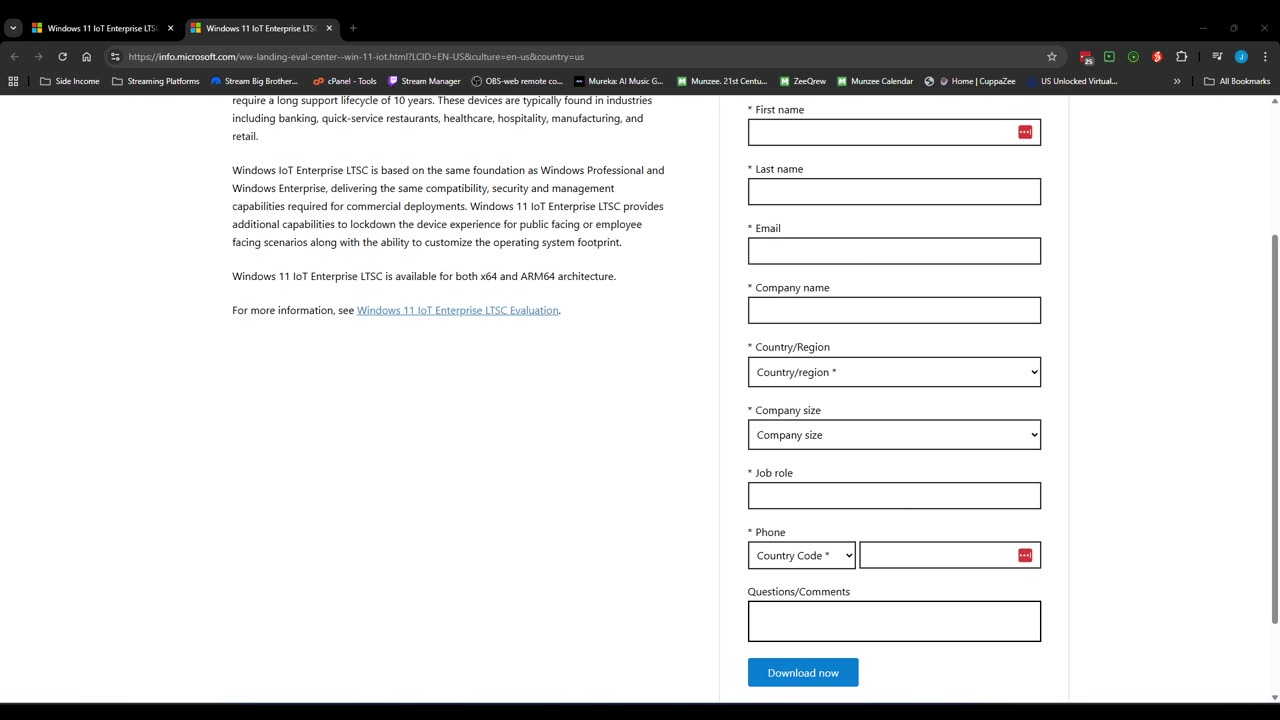
Task: Go to the browser home page
Action: click(86, 57)
